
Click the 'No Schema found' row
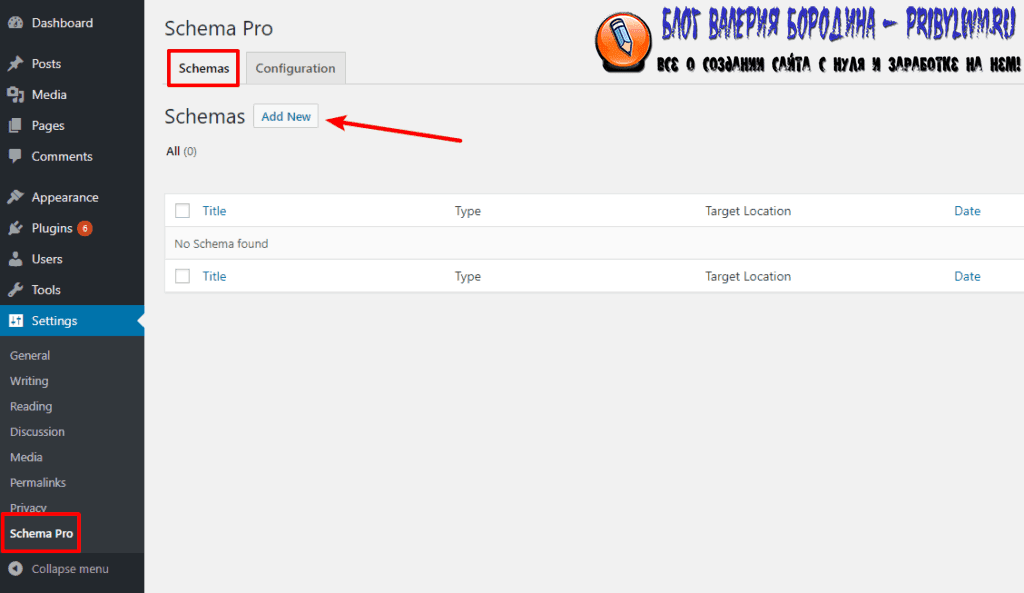[594, 244]
